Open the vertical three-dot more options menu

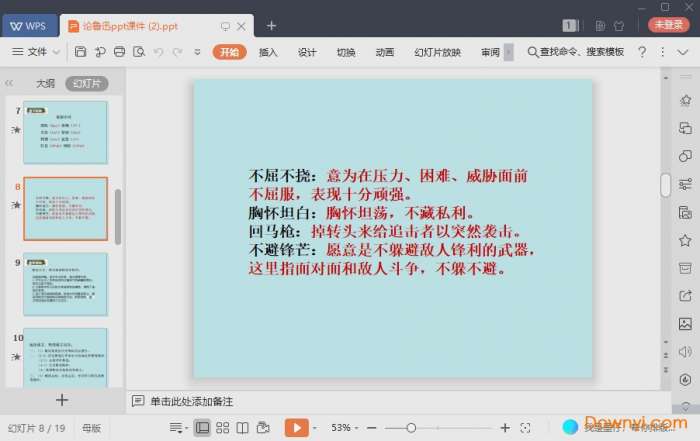tap(662, 52)
